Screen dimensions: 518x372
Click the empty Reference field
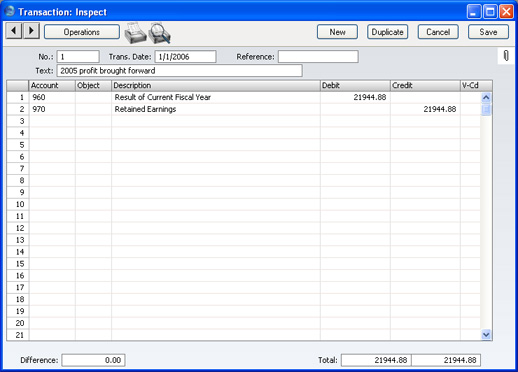click(318, 57)
